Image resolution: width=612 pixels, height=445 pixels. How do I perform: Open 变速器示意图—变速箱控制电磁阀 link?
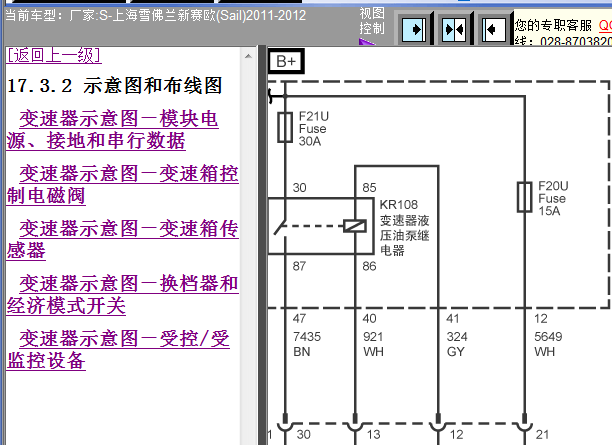coord(123,184)
